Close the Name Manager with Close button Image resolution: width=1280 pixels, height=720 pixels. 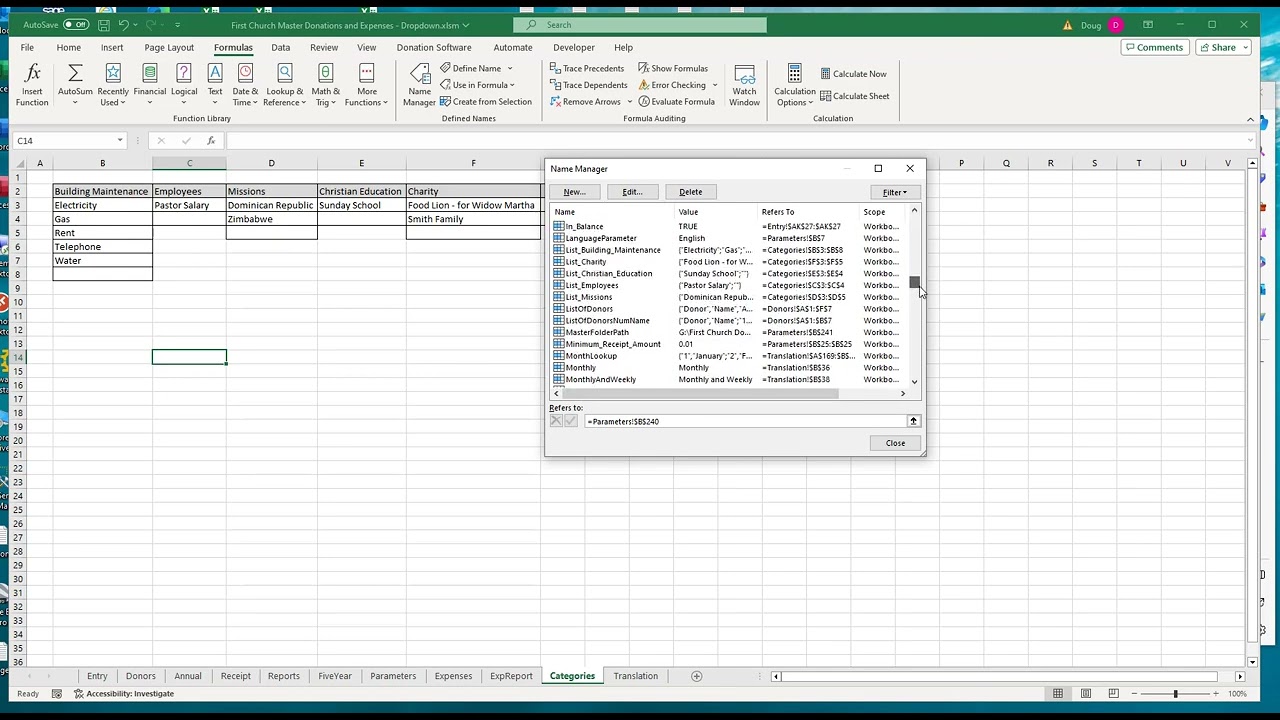point(895,443)
